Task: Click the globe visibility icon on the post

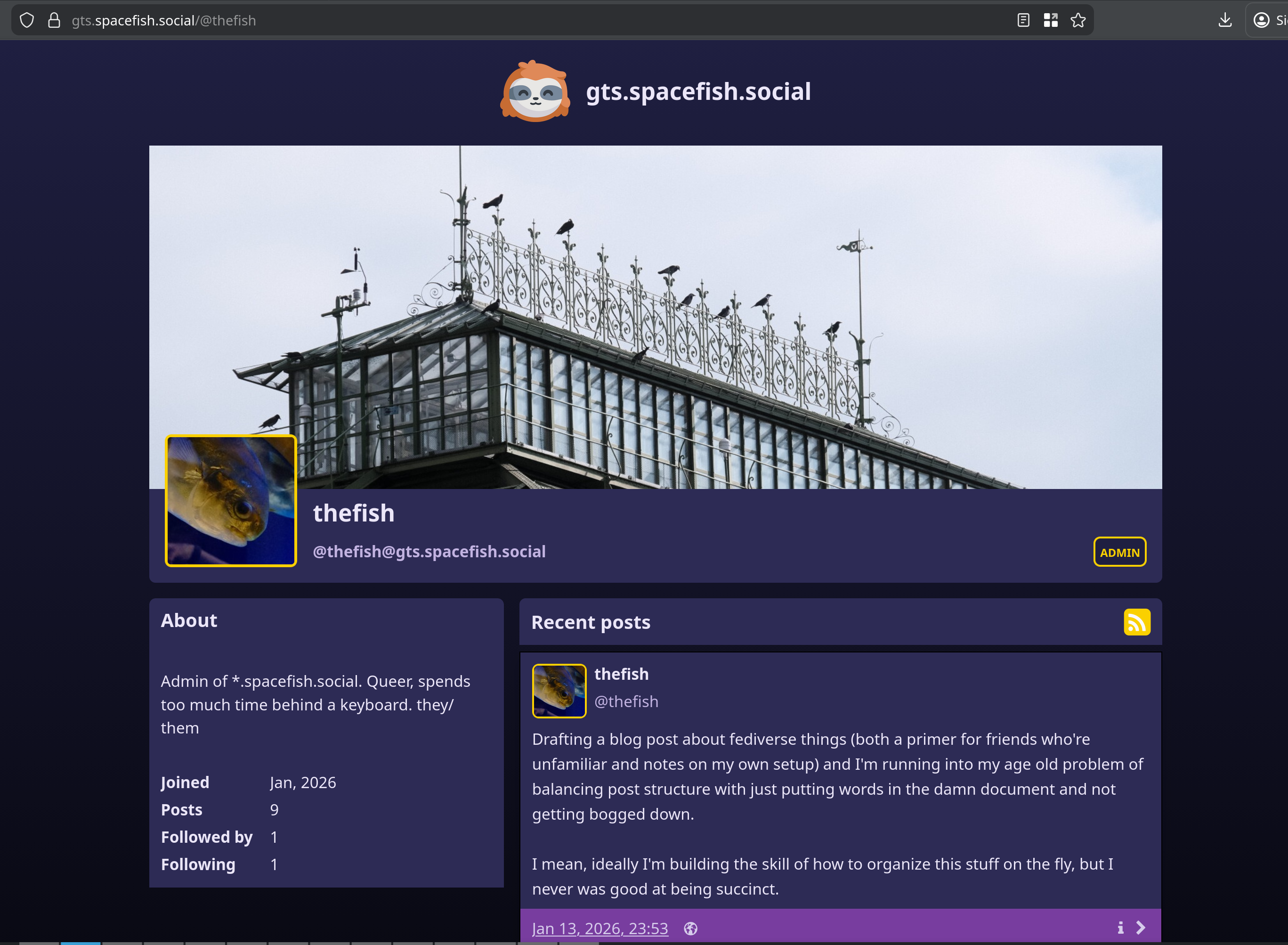Action: (x=690, y=928)
